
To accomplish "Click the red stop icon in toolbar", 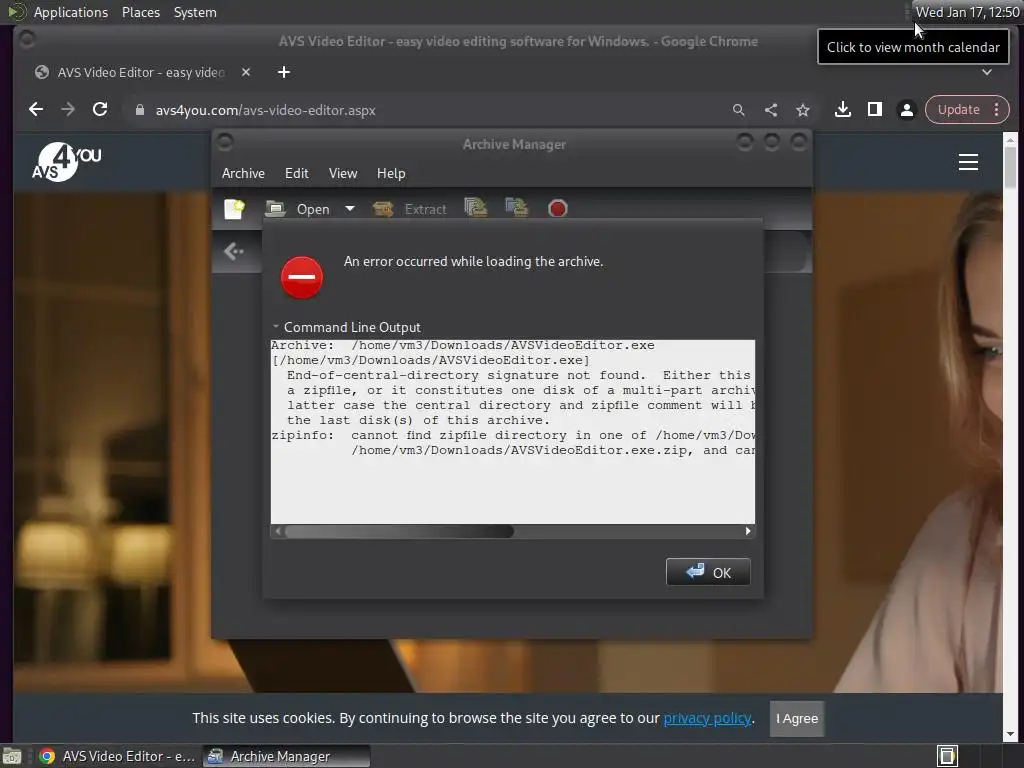I will pyautogui.click(x=558, y=209).
